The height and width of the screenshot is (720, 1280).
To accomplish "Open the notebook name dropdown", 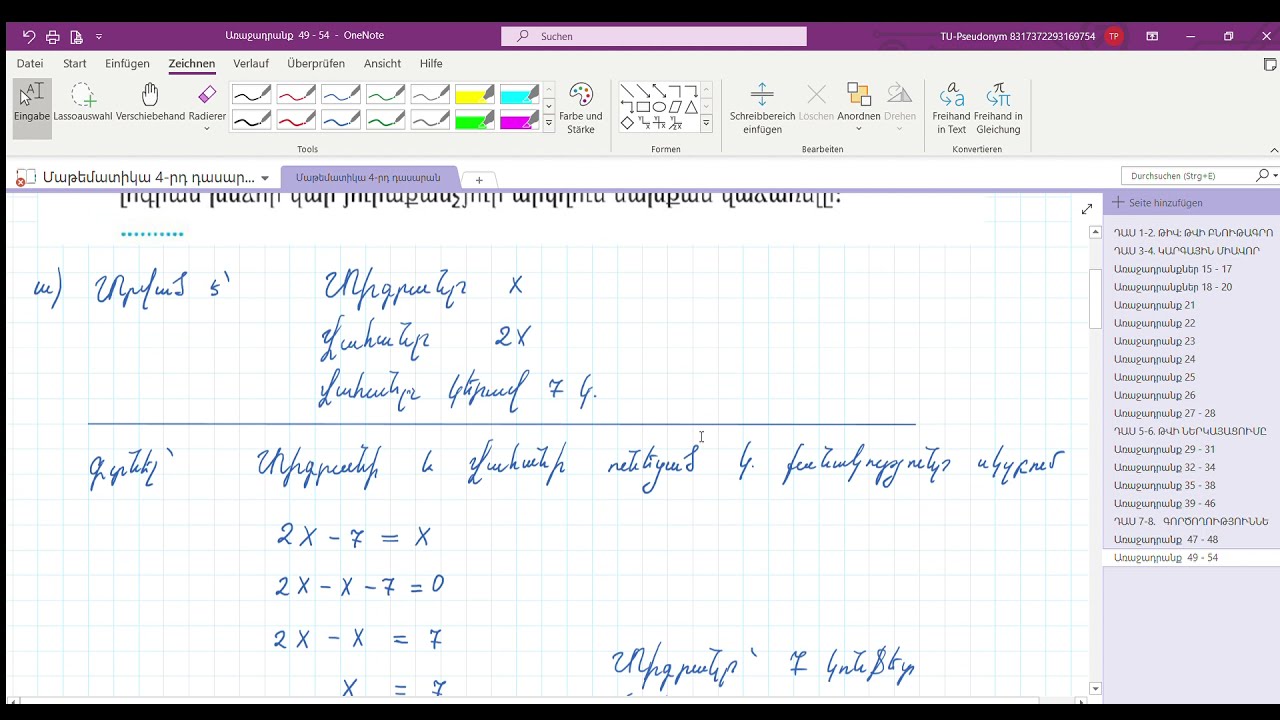I will pos(265,178).
